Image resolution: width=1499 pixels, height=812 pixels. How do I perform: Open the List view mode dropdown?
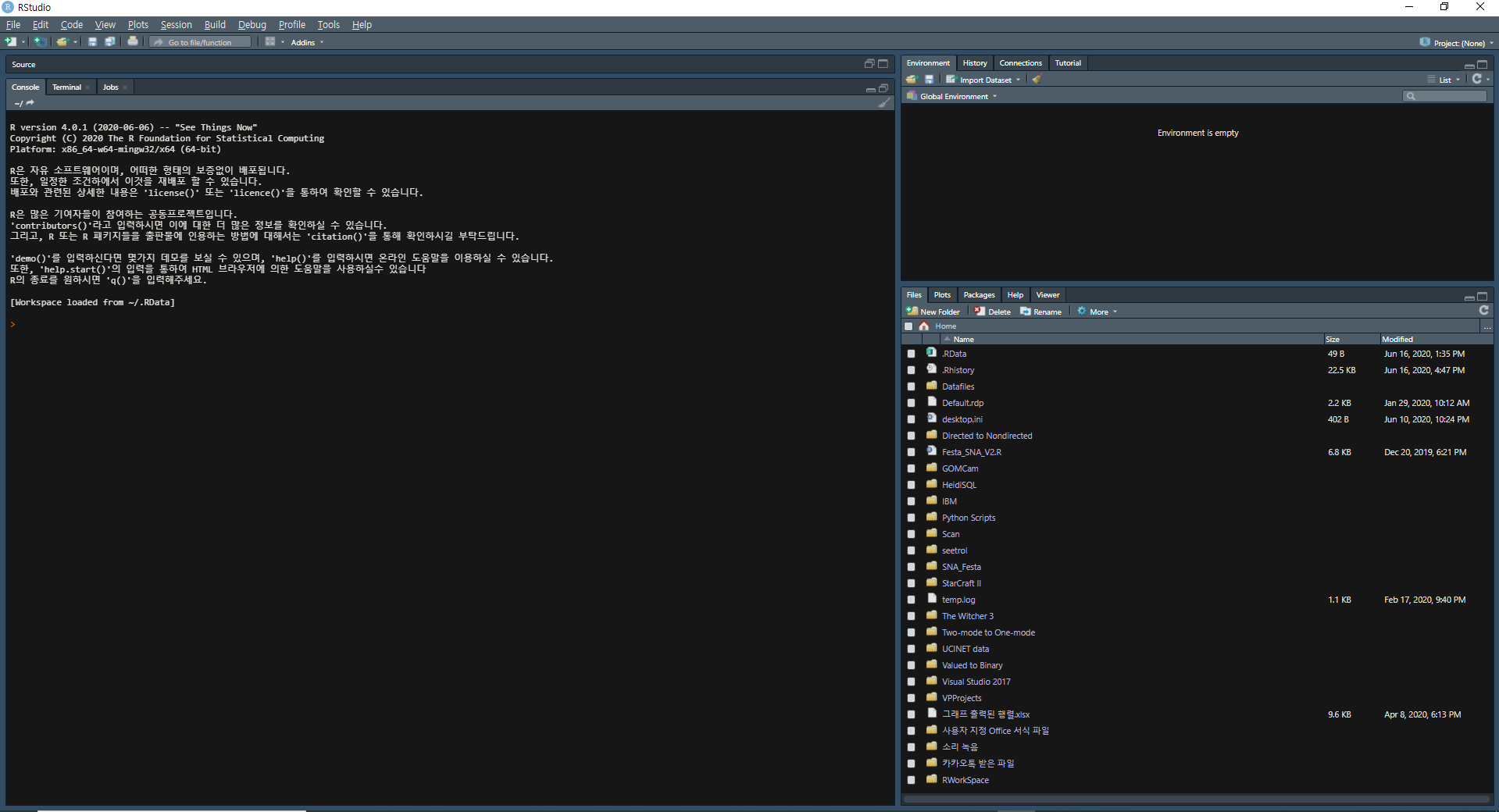tap(1444, 80)
